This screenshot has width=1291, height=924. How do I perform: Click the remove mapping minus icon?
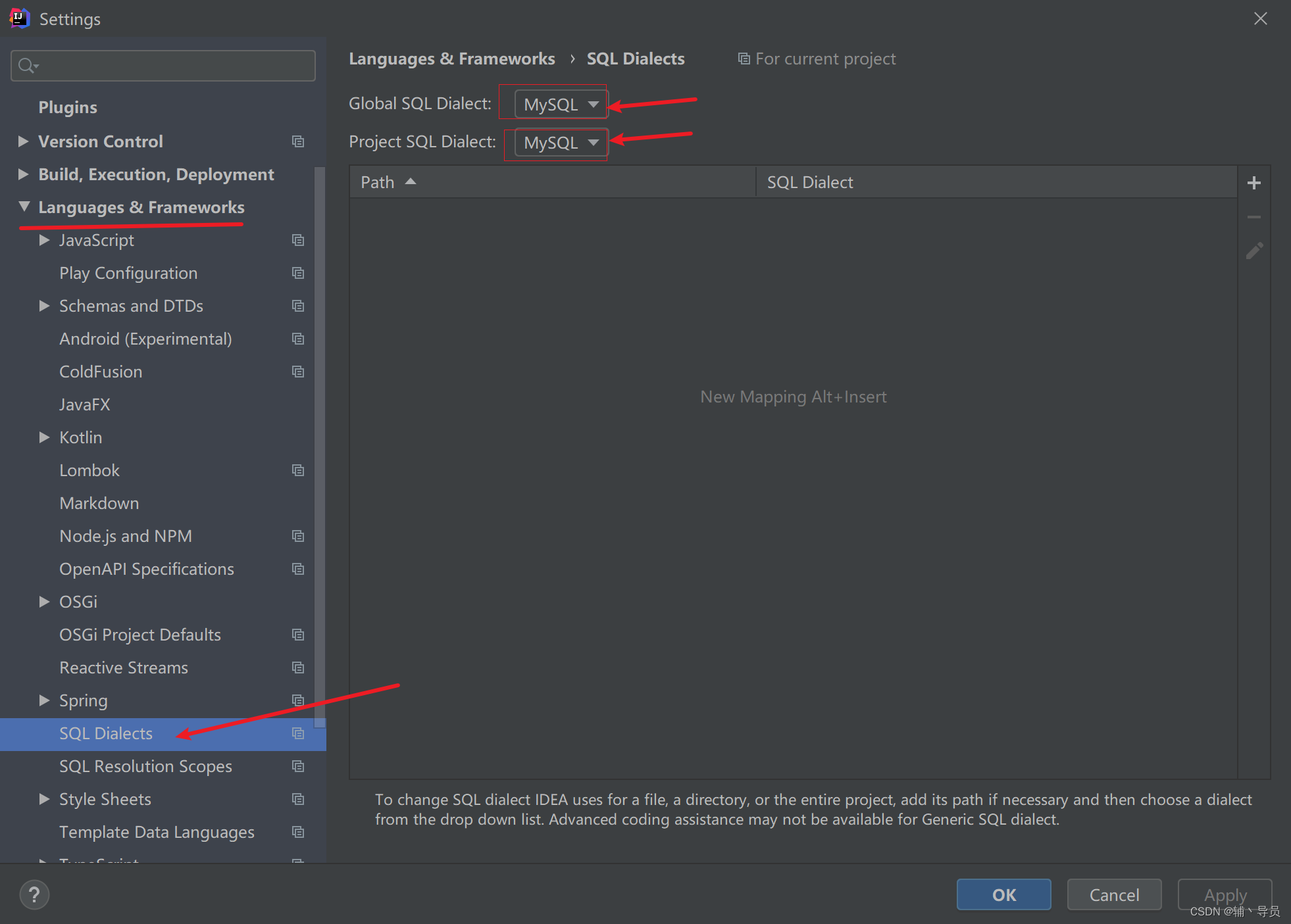coord(1254,217)
